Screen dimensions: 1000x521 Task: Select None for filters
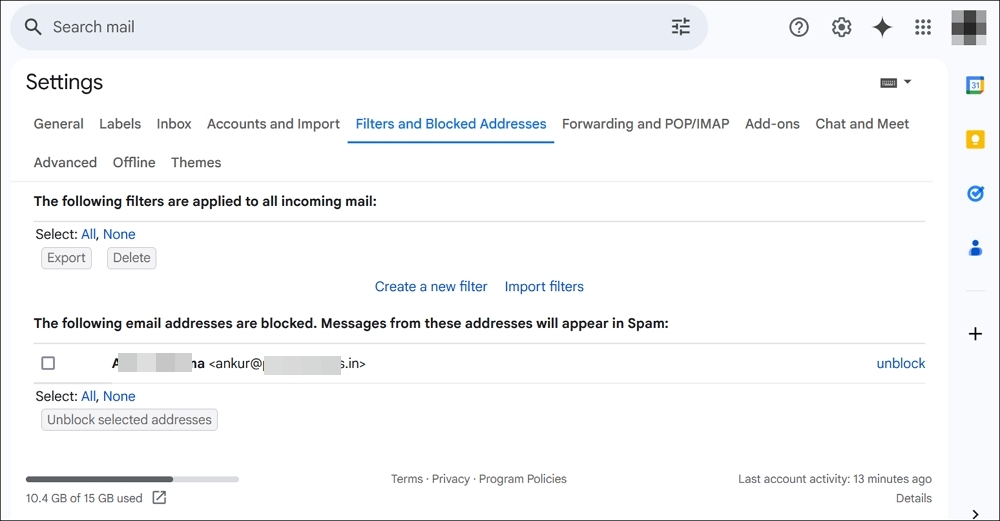tap(119, 234)
